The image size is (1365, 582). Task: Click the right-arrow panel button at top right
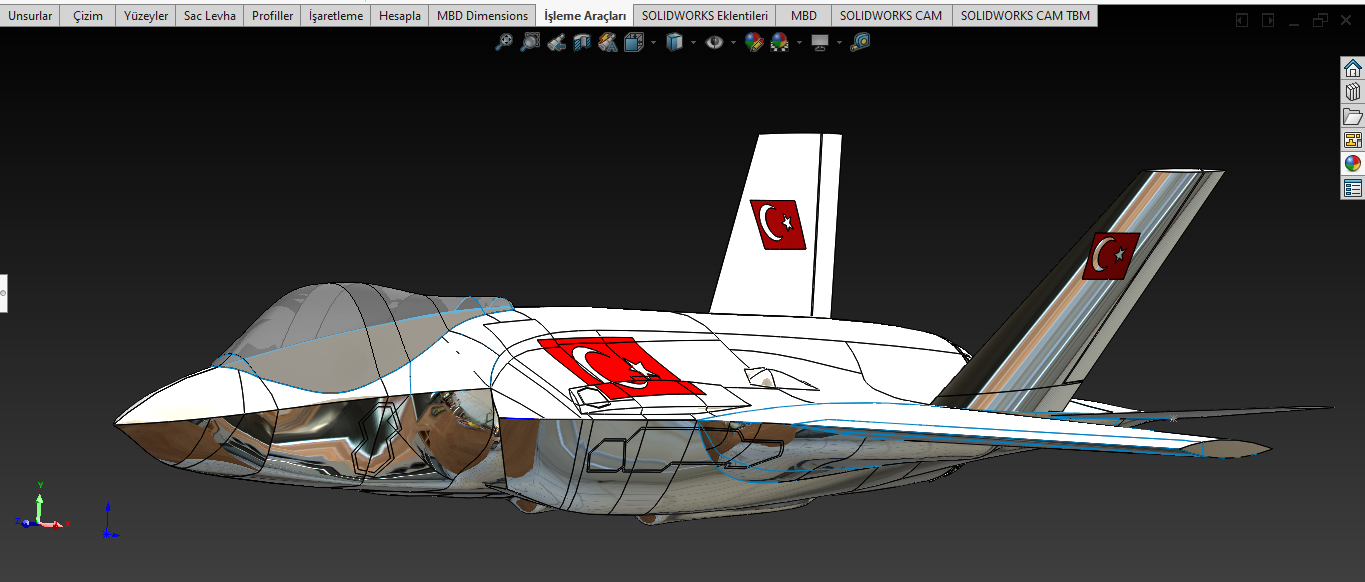coord(1267,19)
